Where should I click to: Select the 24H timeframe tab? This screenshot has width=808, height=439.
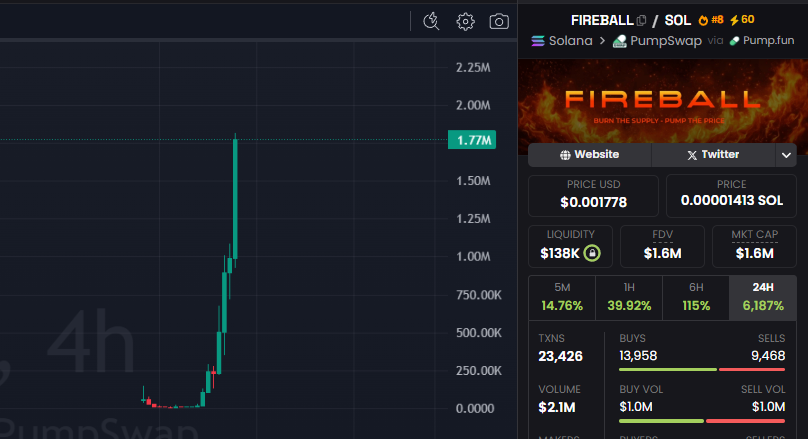(763, 298)
